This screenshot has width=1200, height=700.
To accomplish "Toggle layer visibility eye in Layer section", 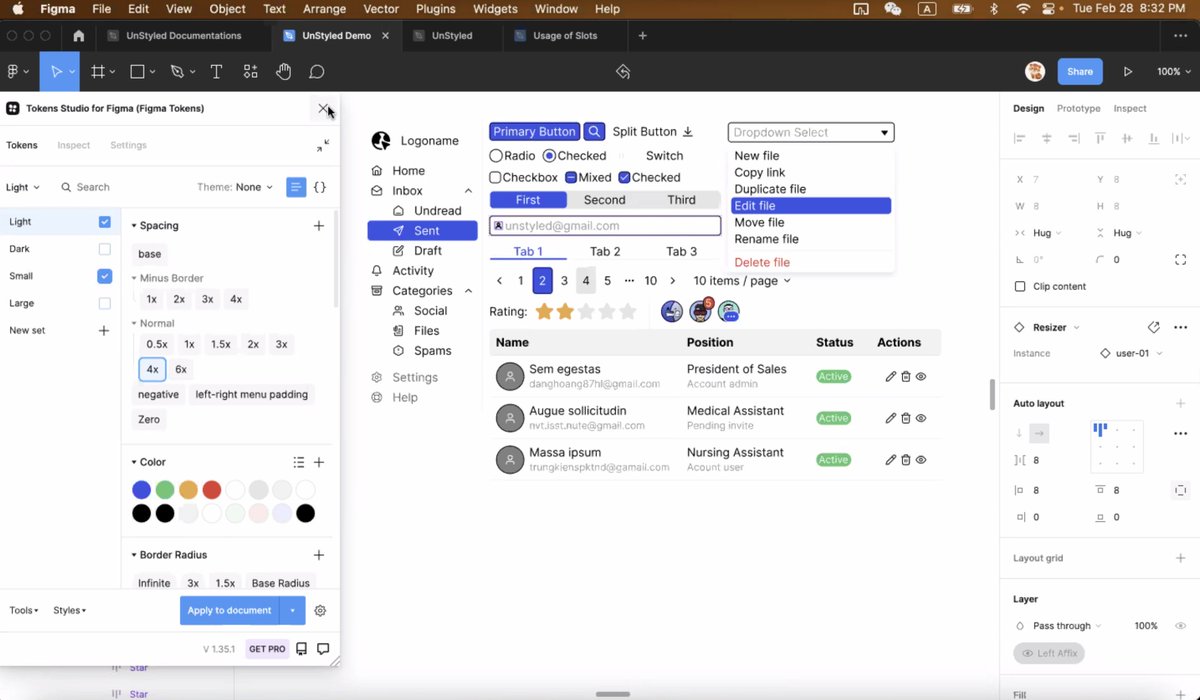I will click(1180, 626).
